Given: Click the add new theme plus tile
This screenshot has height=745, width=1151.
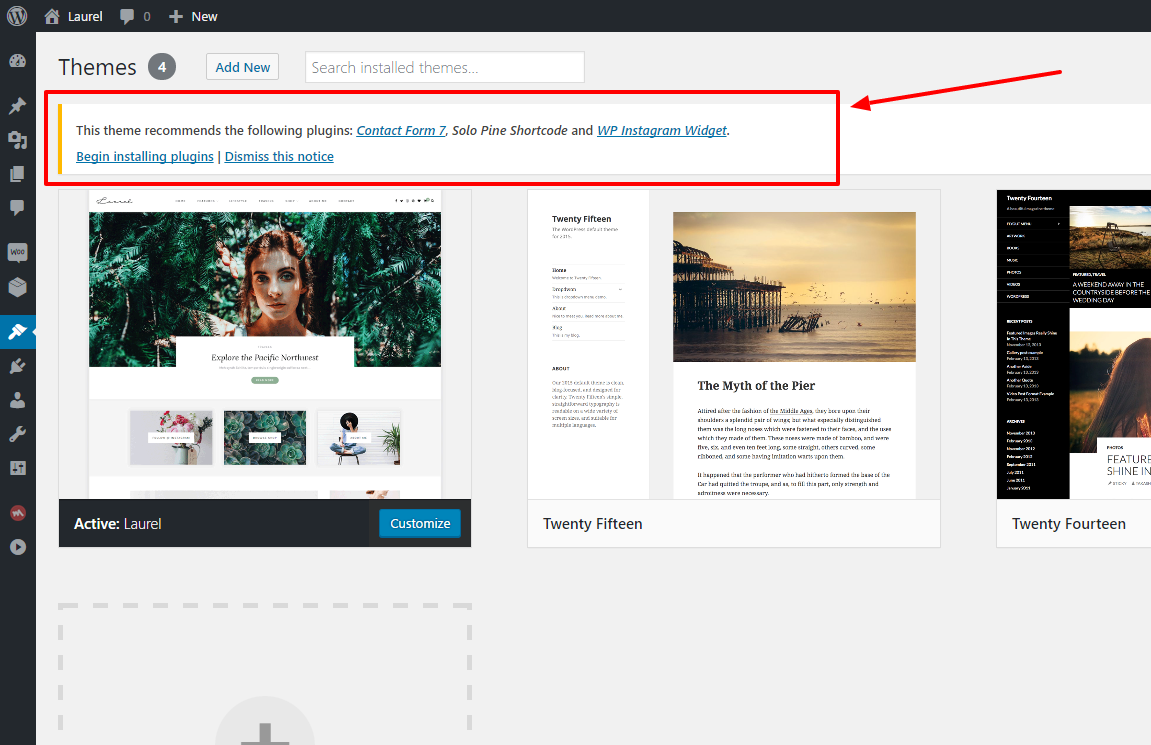Looking at the screenshot, I should 265,675.
